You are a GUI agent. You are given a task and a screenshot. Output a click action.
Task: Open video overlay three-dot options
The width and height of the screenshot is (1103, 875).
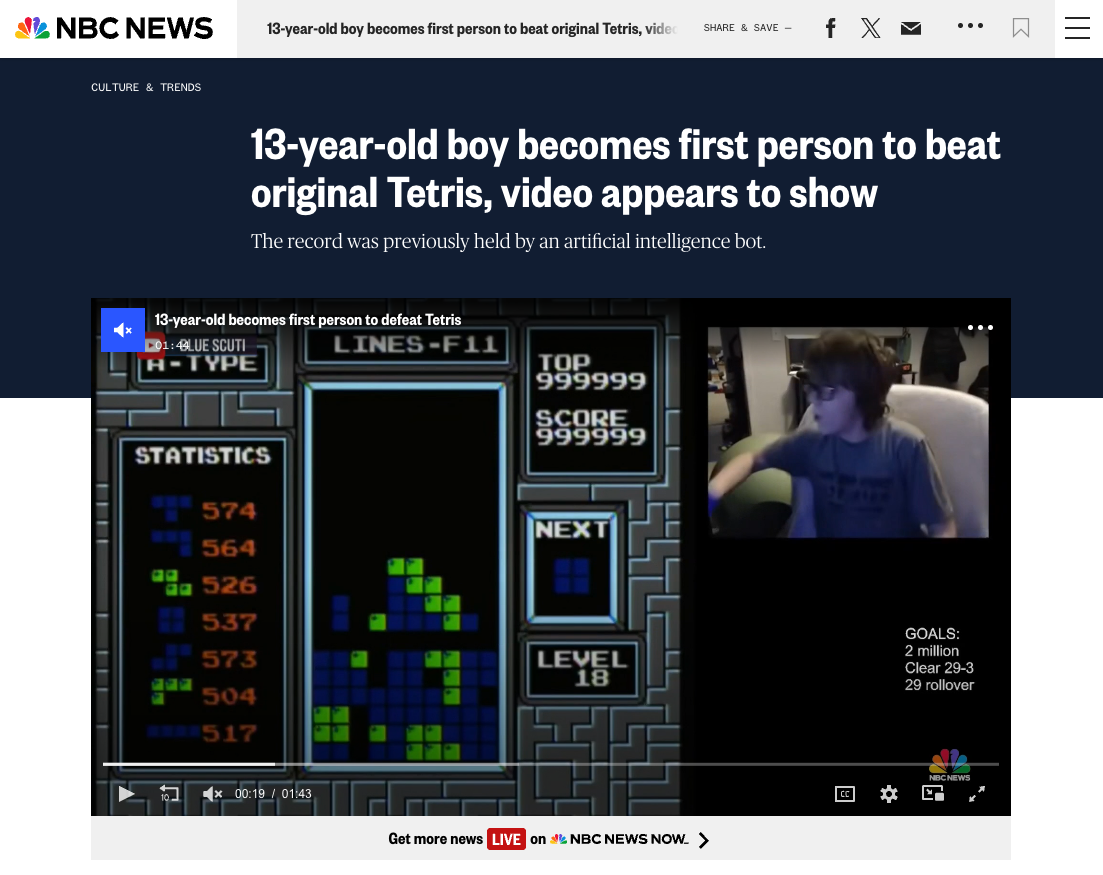[x=980, y=328]
